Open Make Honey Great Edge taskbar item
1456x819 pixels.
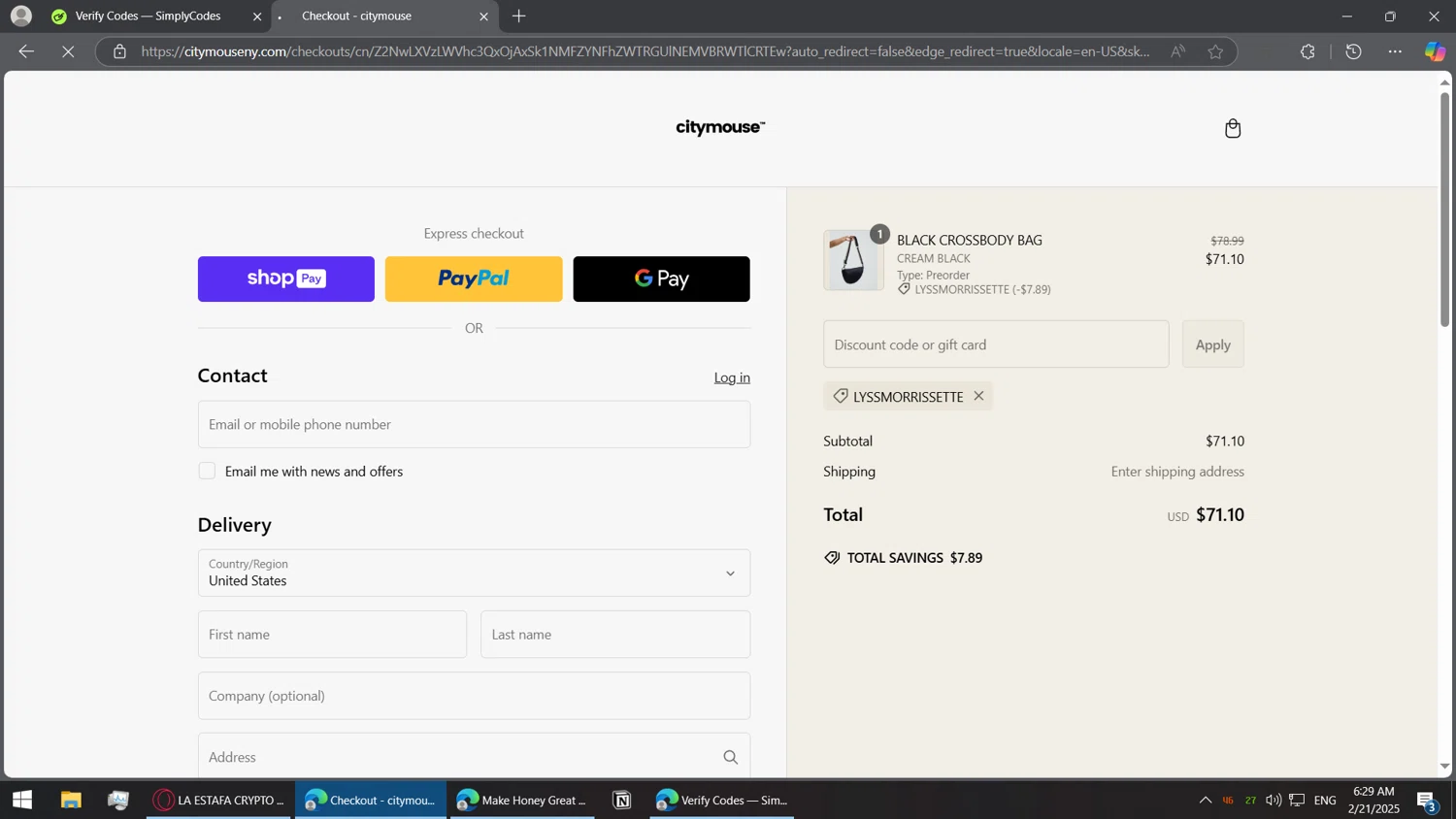522,801
